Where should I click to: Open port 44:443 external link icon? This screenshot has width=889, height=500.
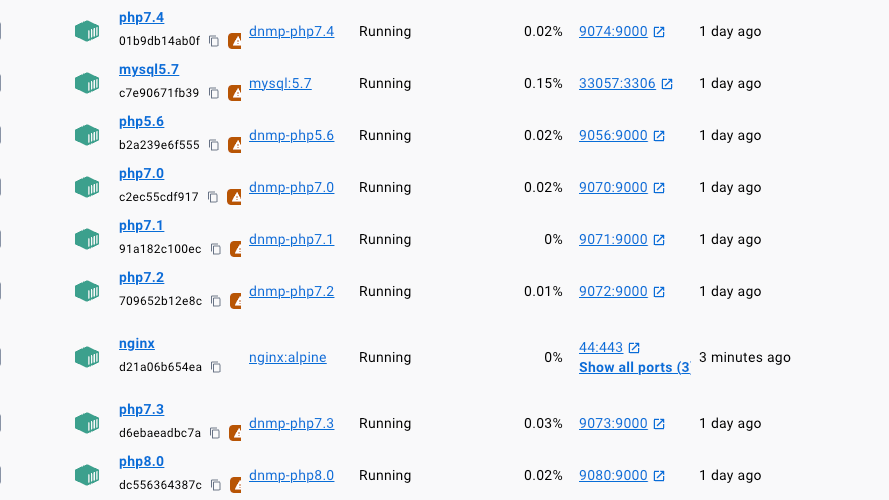coord(634,348)
